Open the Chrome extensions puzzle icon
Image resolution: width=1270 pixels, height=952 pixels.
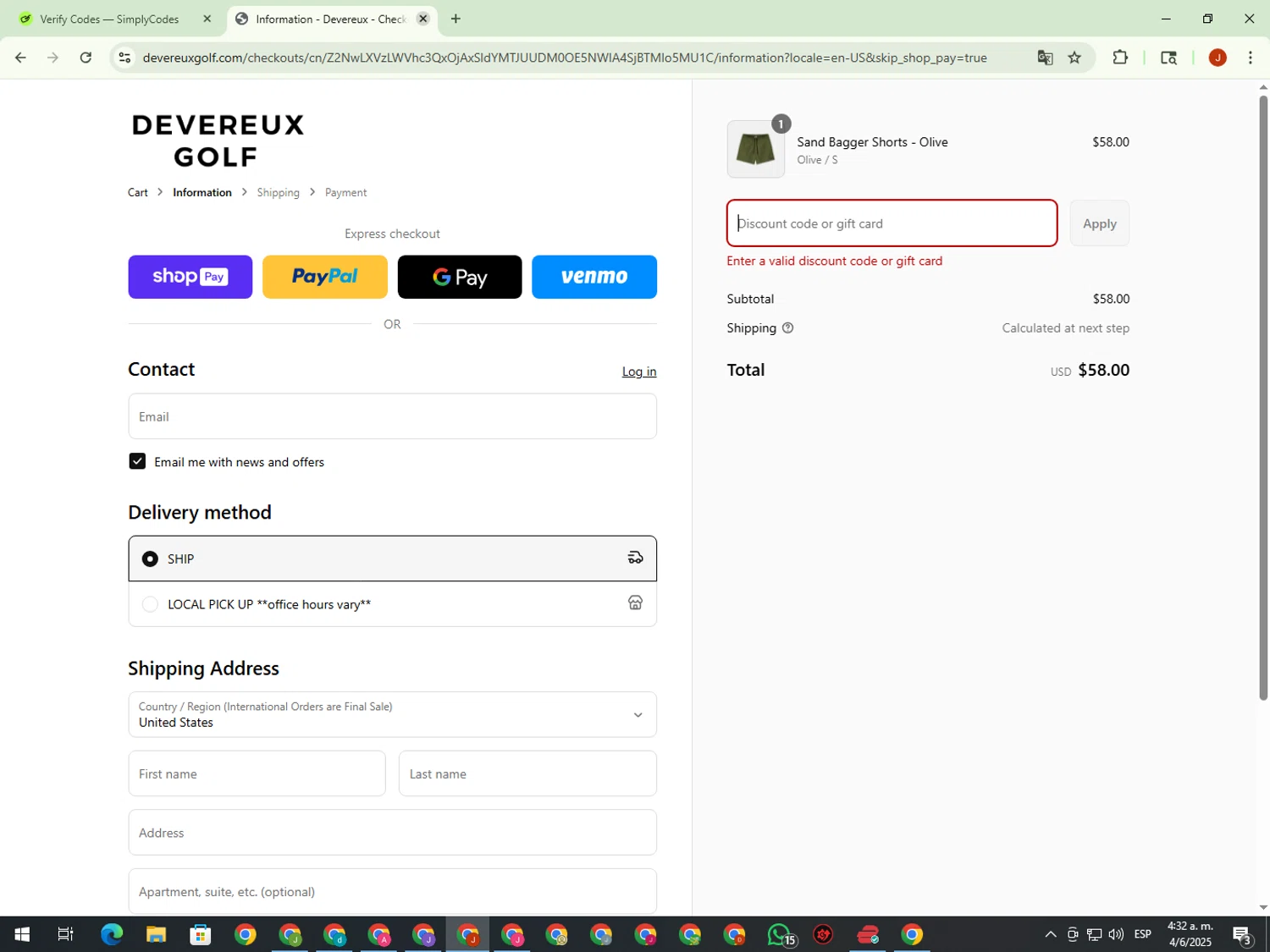[x=1120, y=58]
